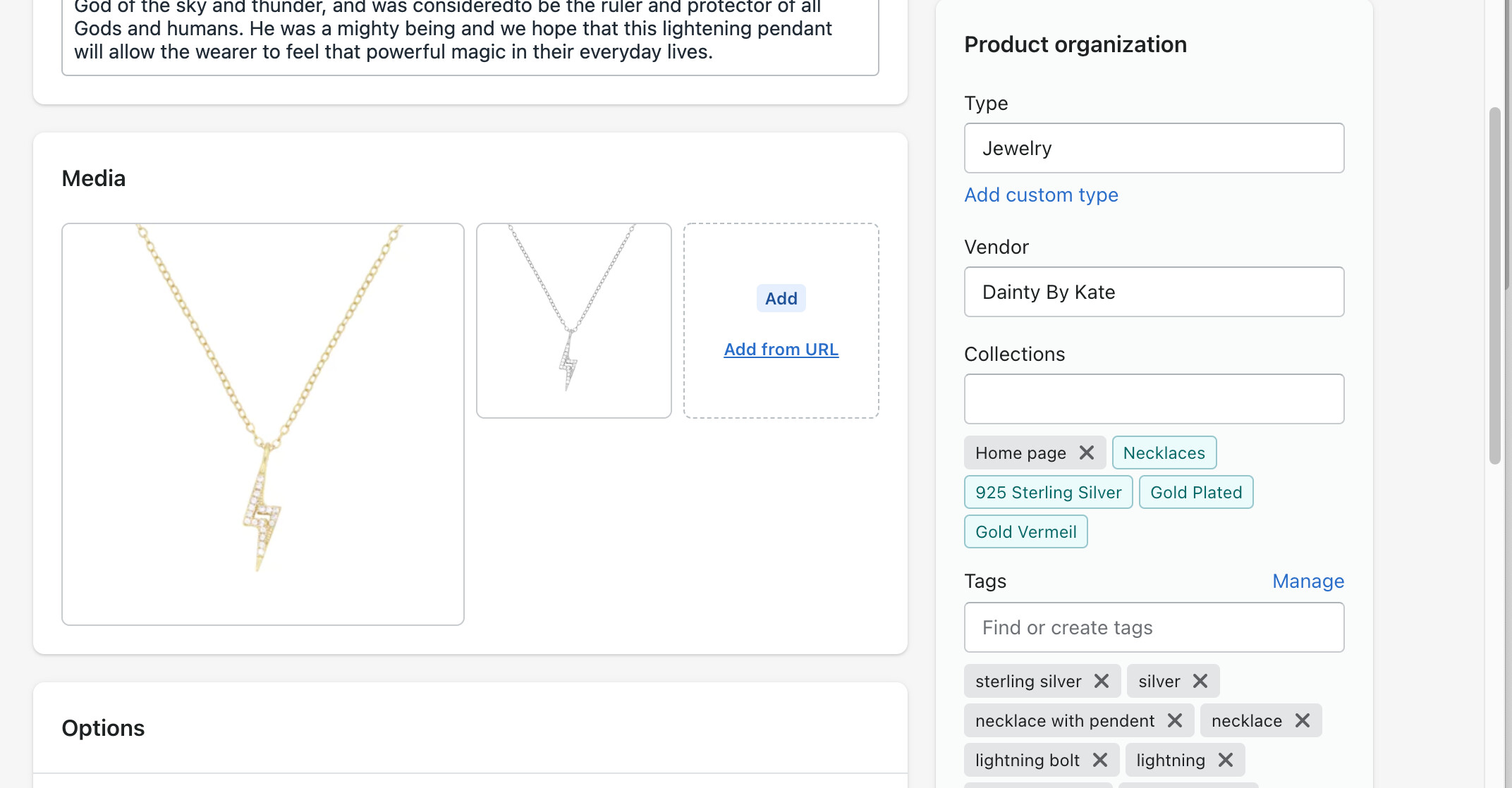Click the Necklaces collection chip
The image size is (1512, 788).
pyautogui.click(x=1164, y=453)
